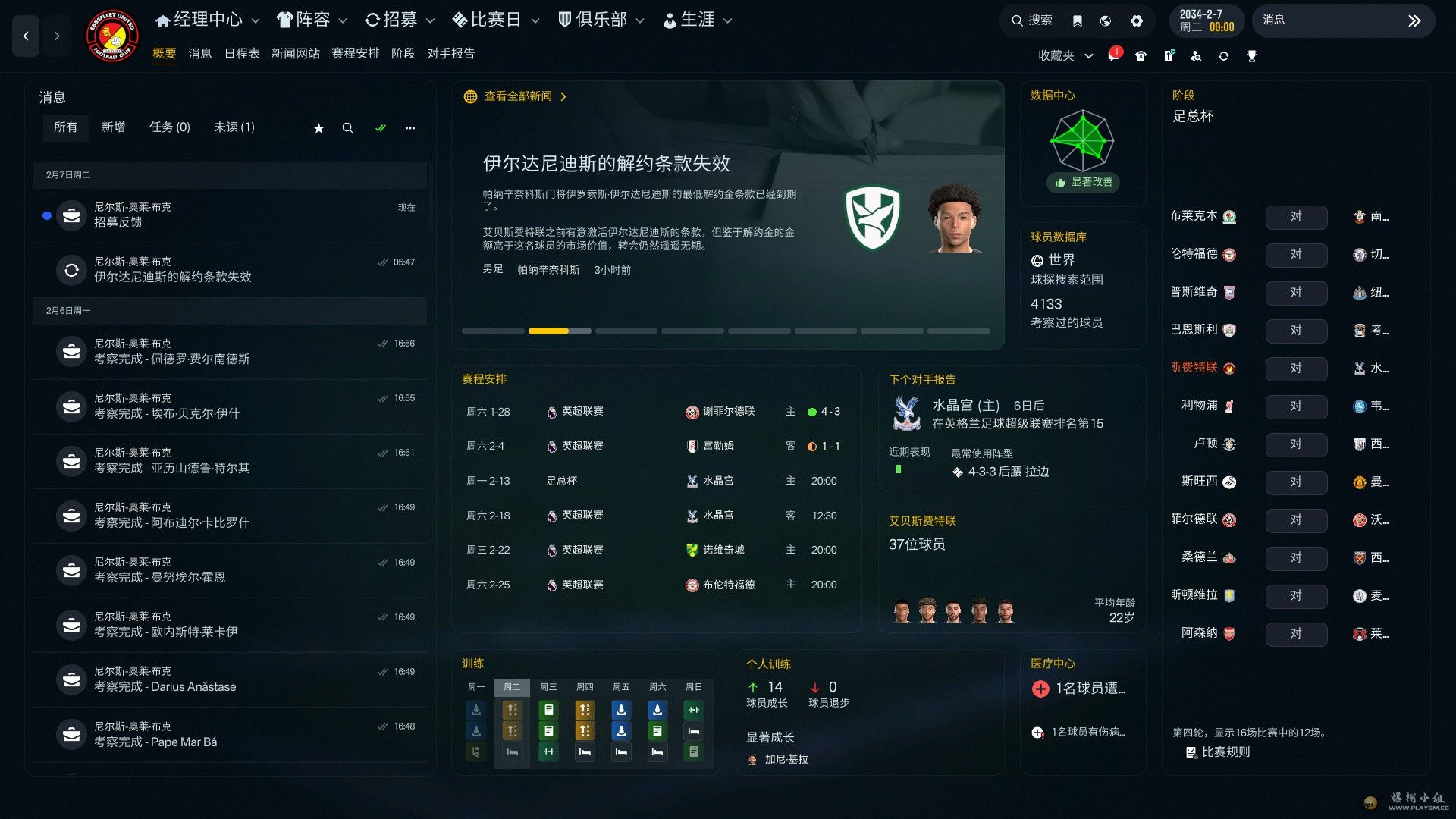
Task: Switch to the 日程表 tab
Action: click(x=242, y=53)
